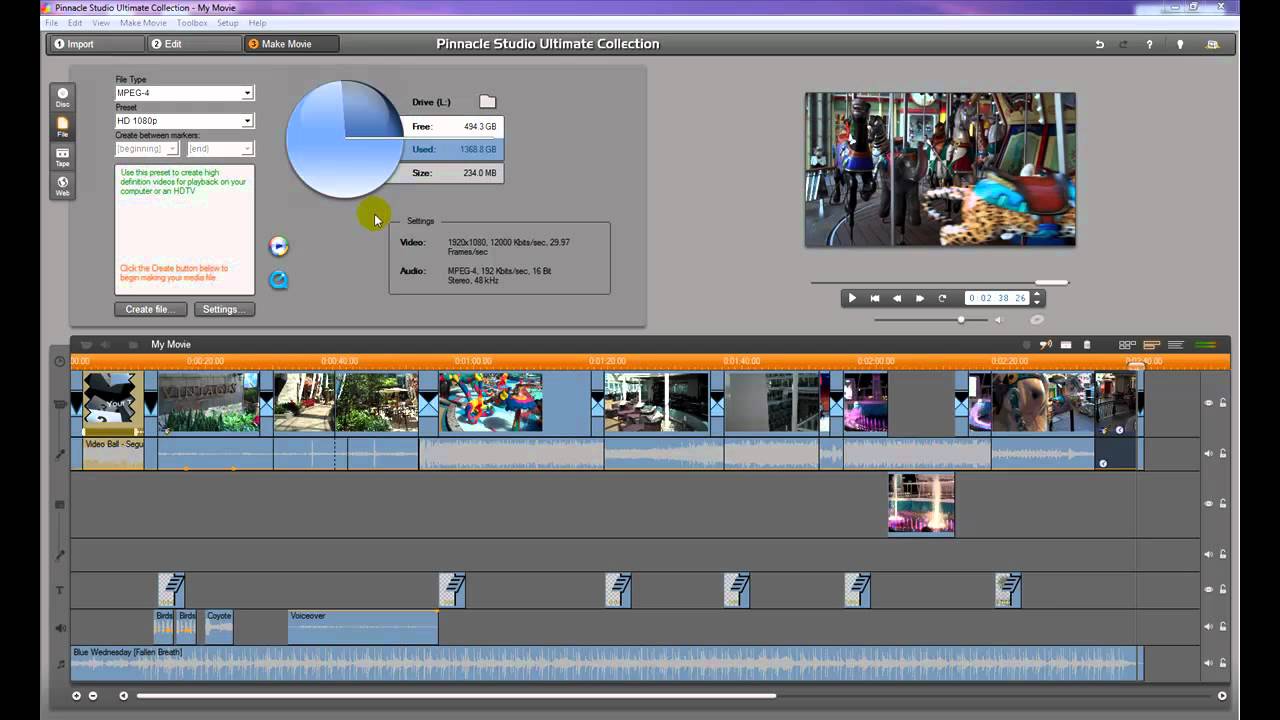Open the View menu
1280x720 pixels.
(101, 23)
